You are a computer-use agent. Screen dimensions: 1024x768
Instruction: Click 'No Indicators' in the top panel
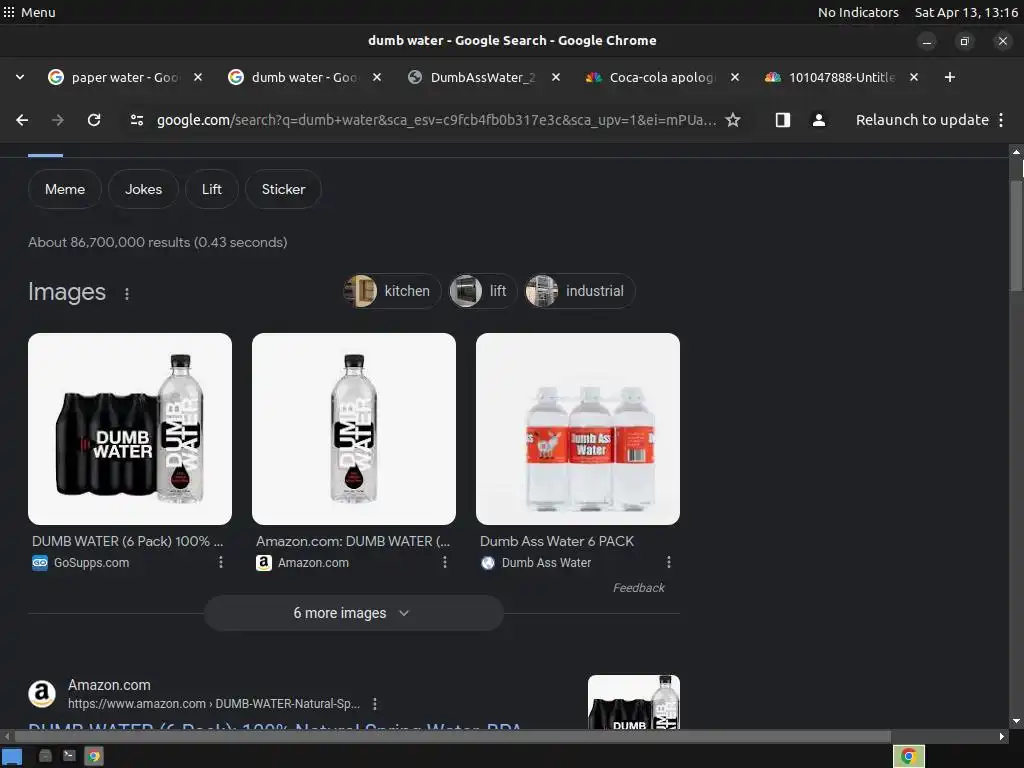coord(858,12)
